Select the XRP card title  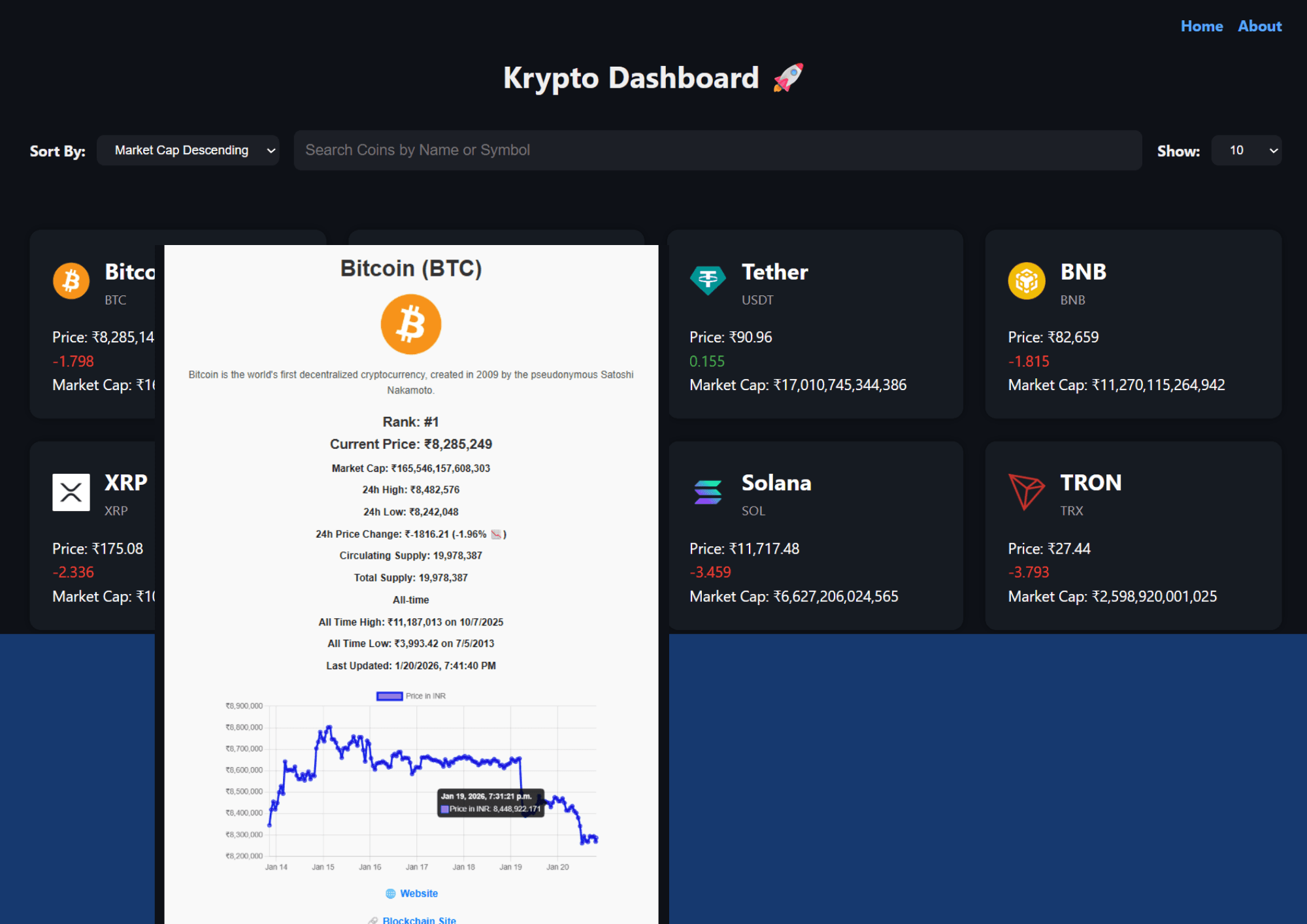(126, 483)
